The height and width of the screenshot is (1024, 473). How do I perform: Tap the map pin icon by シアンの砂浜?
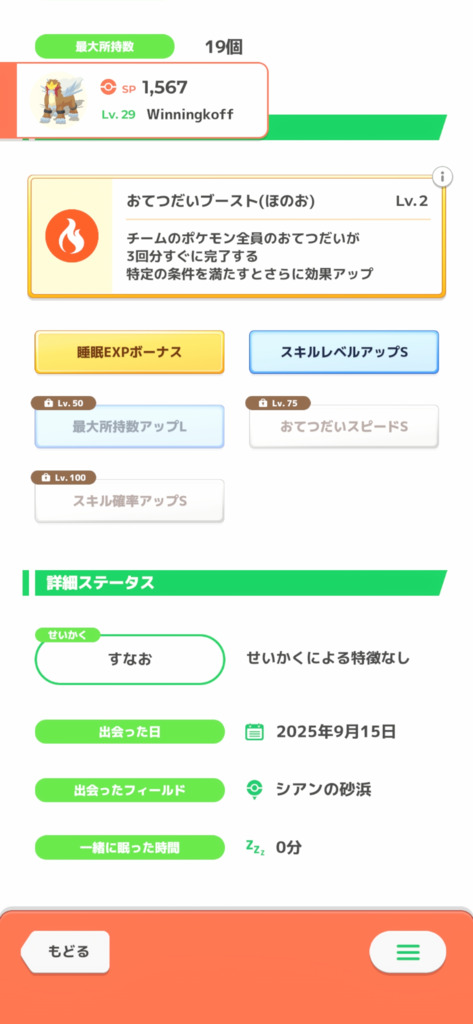click(x=254, y=790)
